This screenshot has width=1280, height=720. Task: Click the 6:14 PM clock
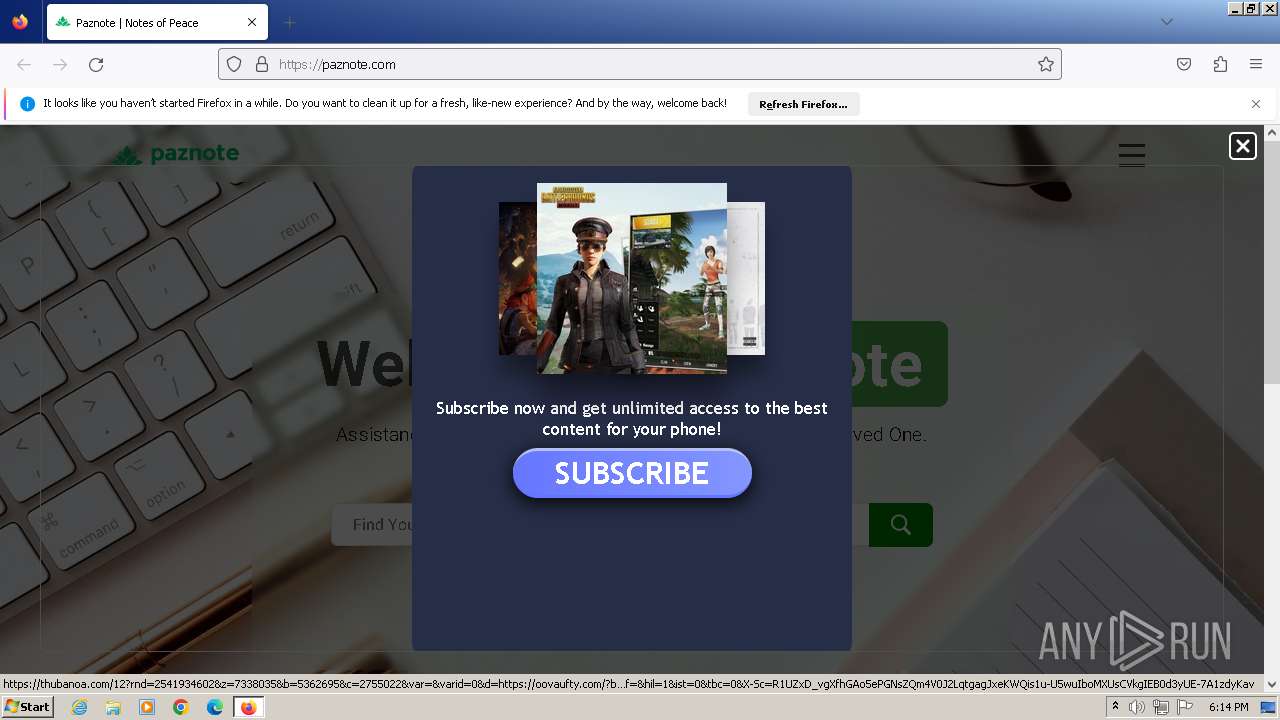tap(1228, 707)
